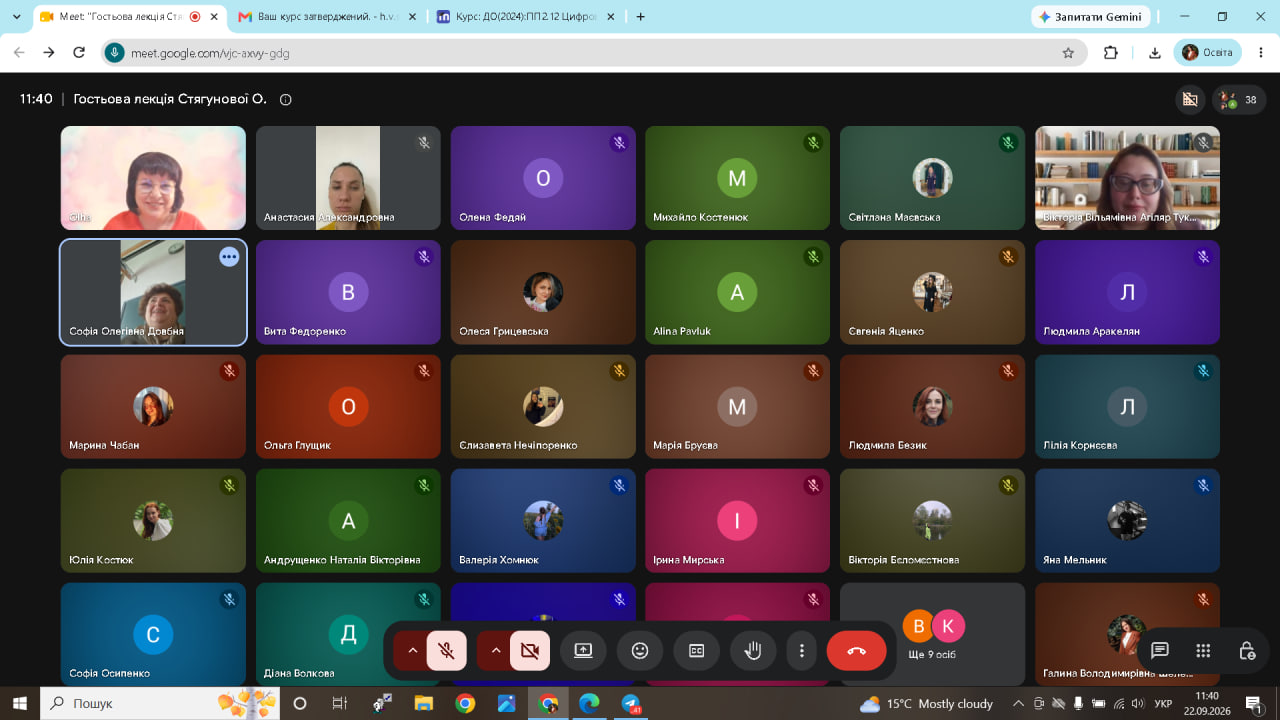
Task: Reload the Google Meet page
Action: [x=80, y=53]
